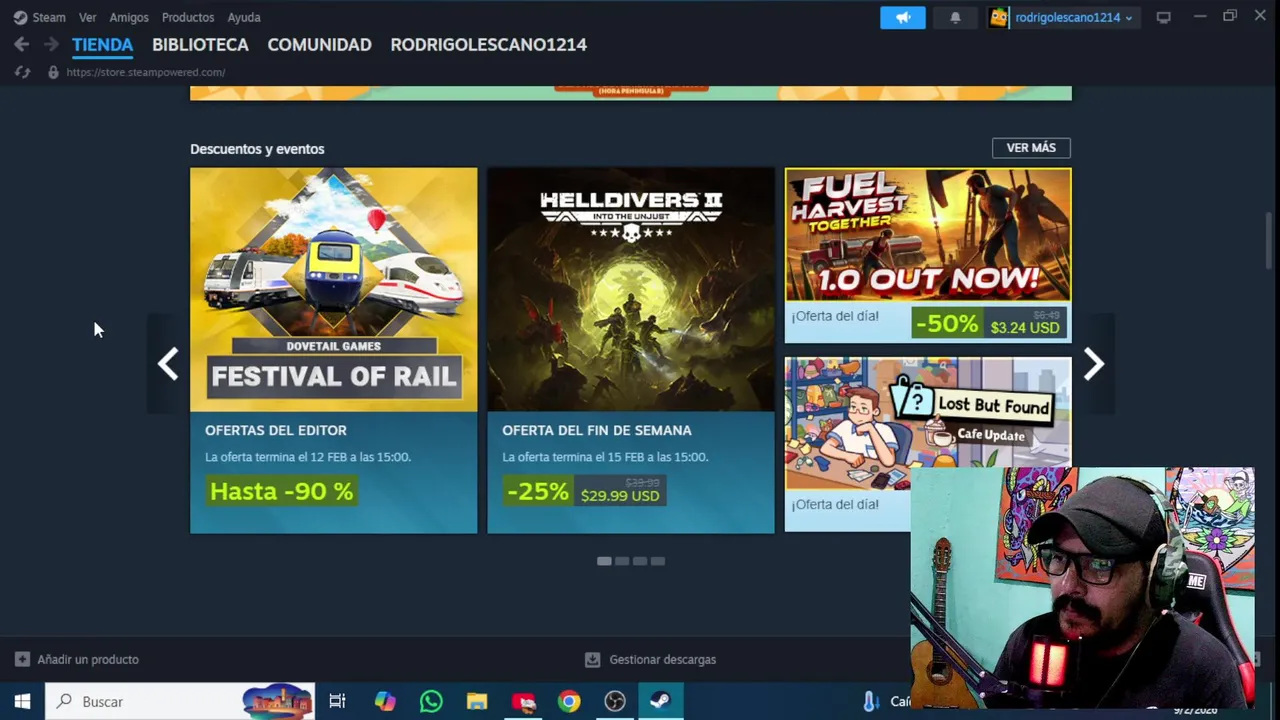Image resolution: width=1280 pixels, height=720 pixels.
Task: Switch to the BIBLIOTECA tab
Action: (x=200, y=44)
